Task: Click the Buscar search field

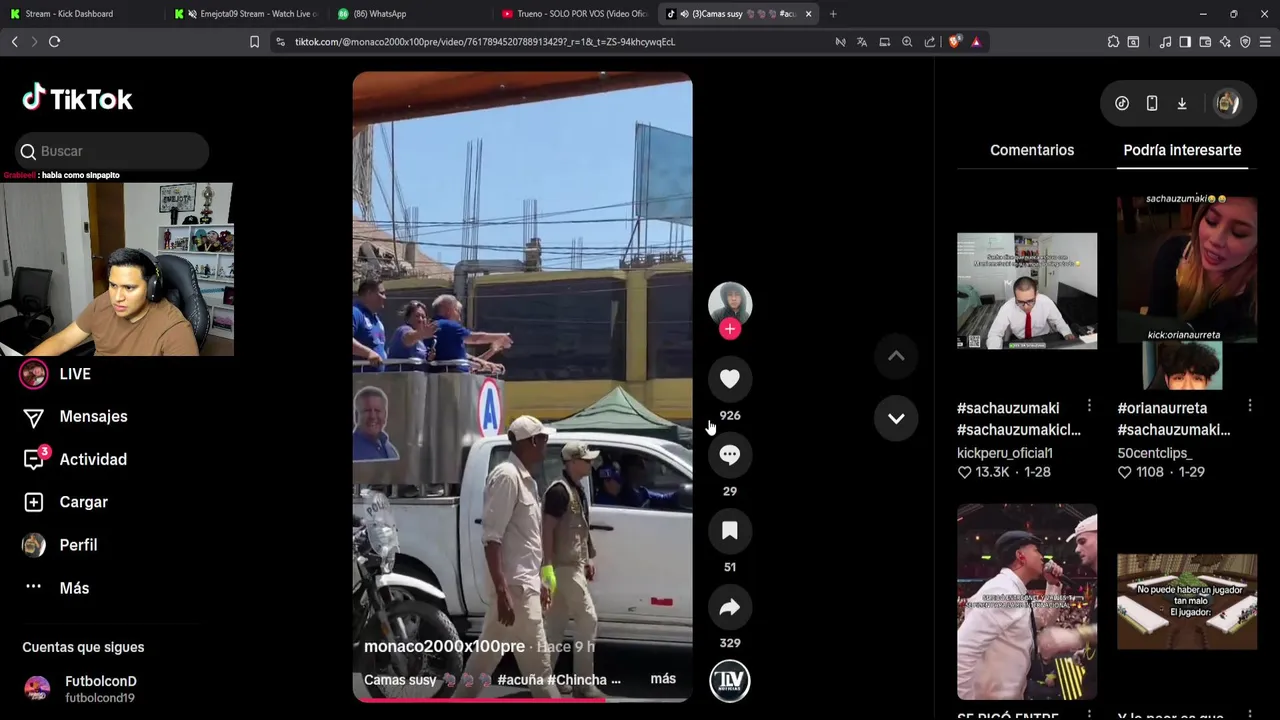Action: (111, 151)
